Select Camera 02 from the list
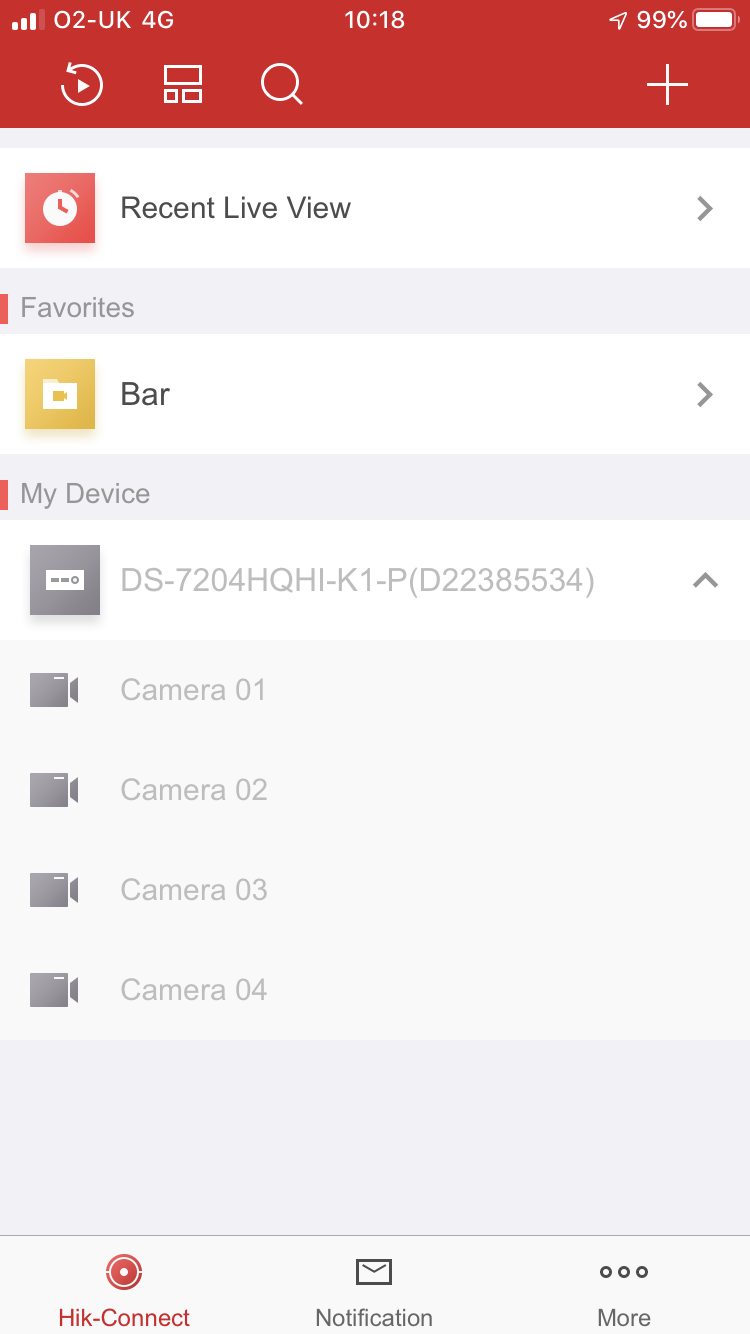 [194, 790]
